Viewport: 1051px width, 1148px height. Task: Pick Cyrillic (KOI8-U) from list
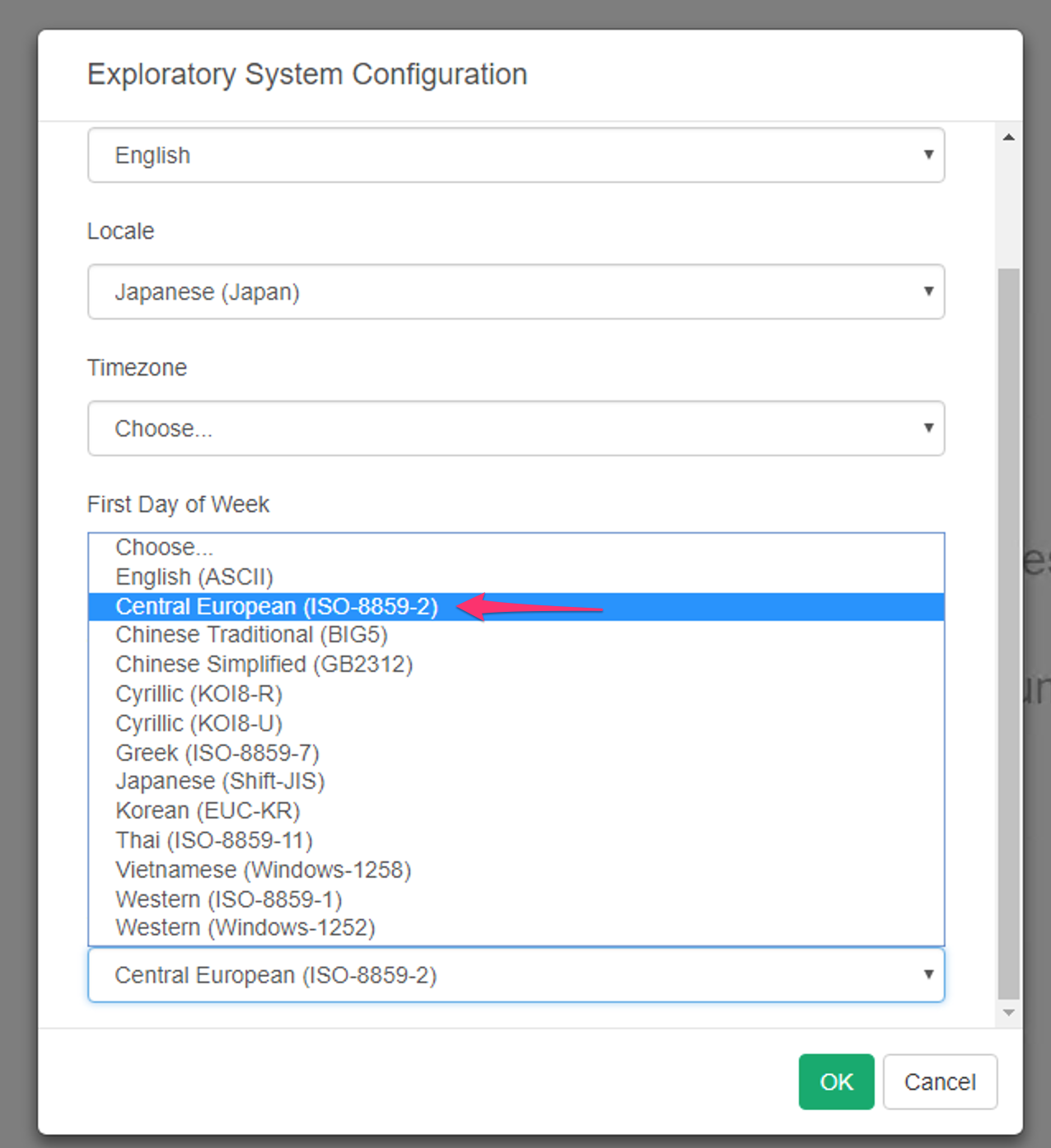point(199,724)
